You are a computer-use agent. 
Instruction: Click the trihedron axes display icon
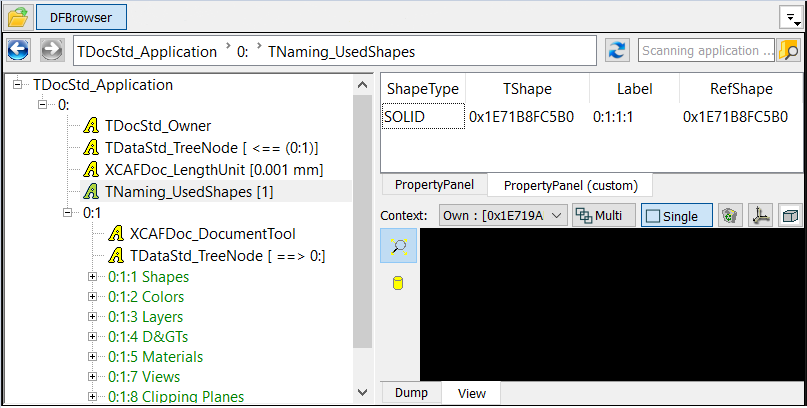click(x=760, y=215)
